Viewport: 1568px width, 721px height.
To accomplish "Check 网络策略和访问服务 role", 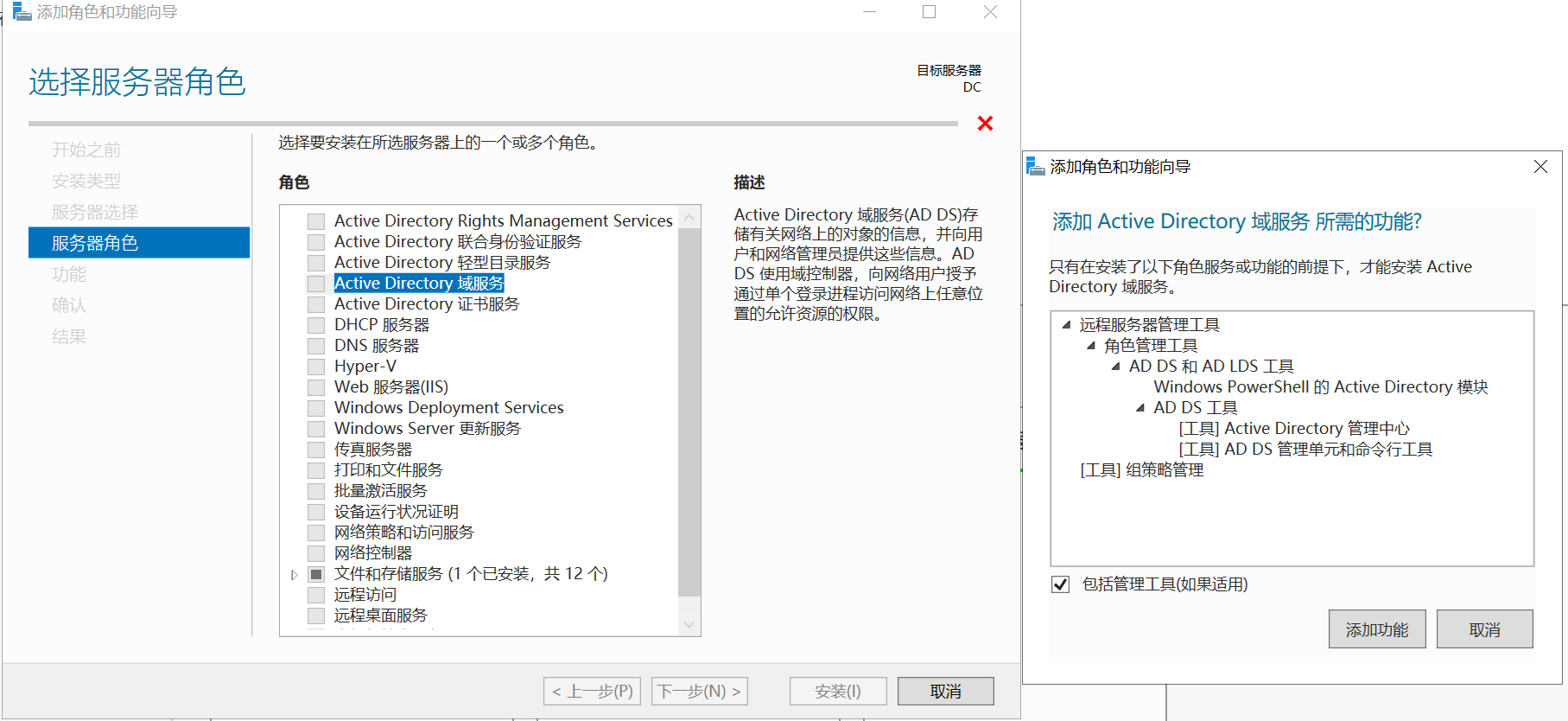I will click(x=316, y=533).
